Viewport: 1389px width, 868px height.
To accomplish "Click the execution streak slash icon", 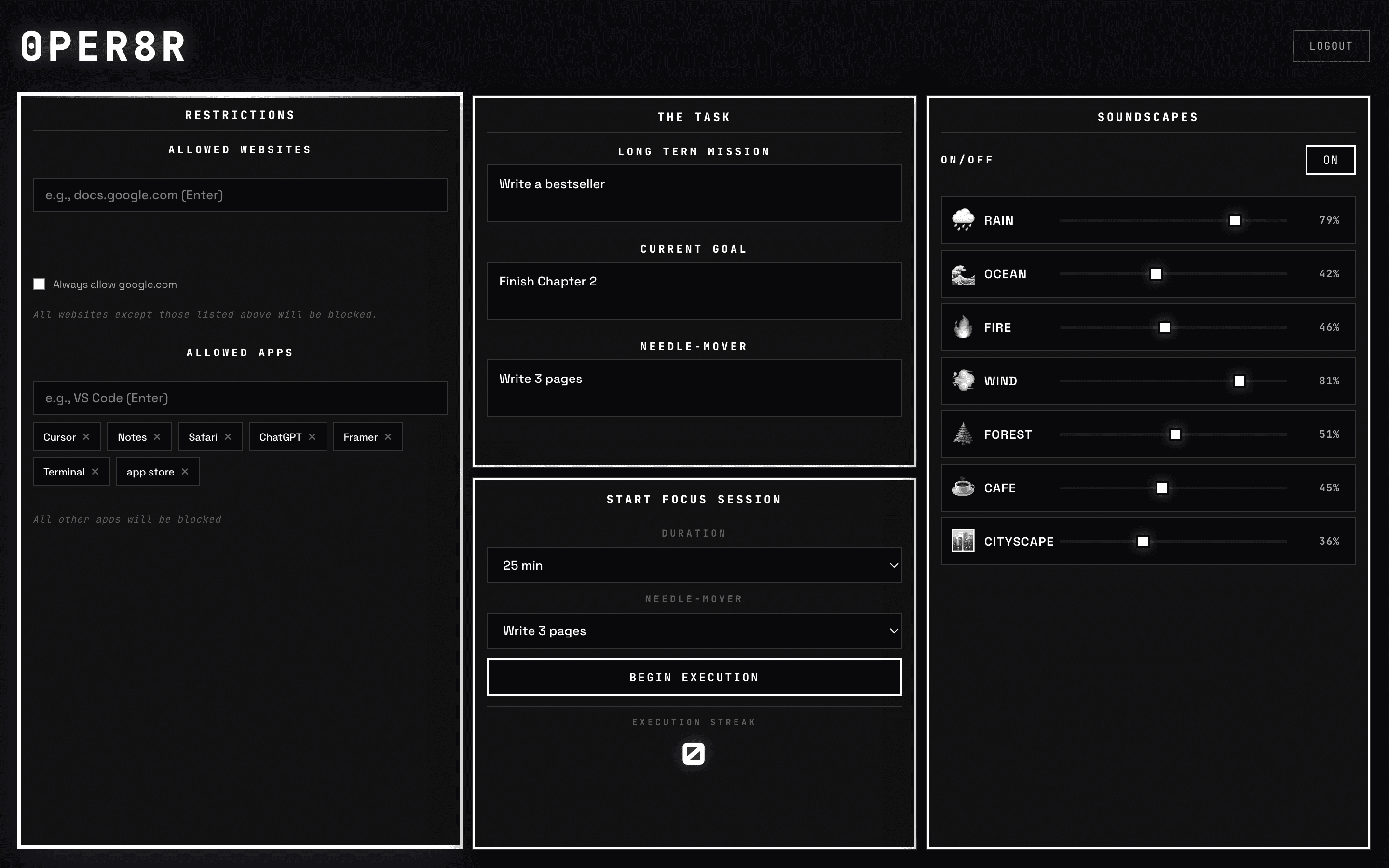I will click(x=694, y=753).
